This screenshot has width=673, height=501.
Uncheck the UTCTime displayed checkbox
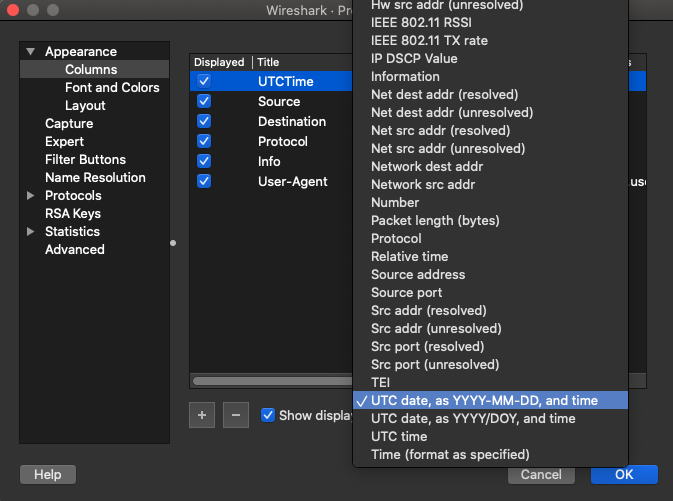(x=204, y=81)
